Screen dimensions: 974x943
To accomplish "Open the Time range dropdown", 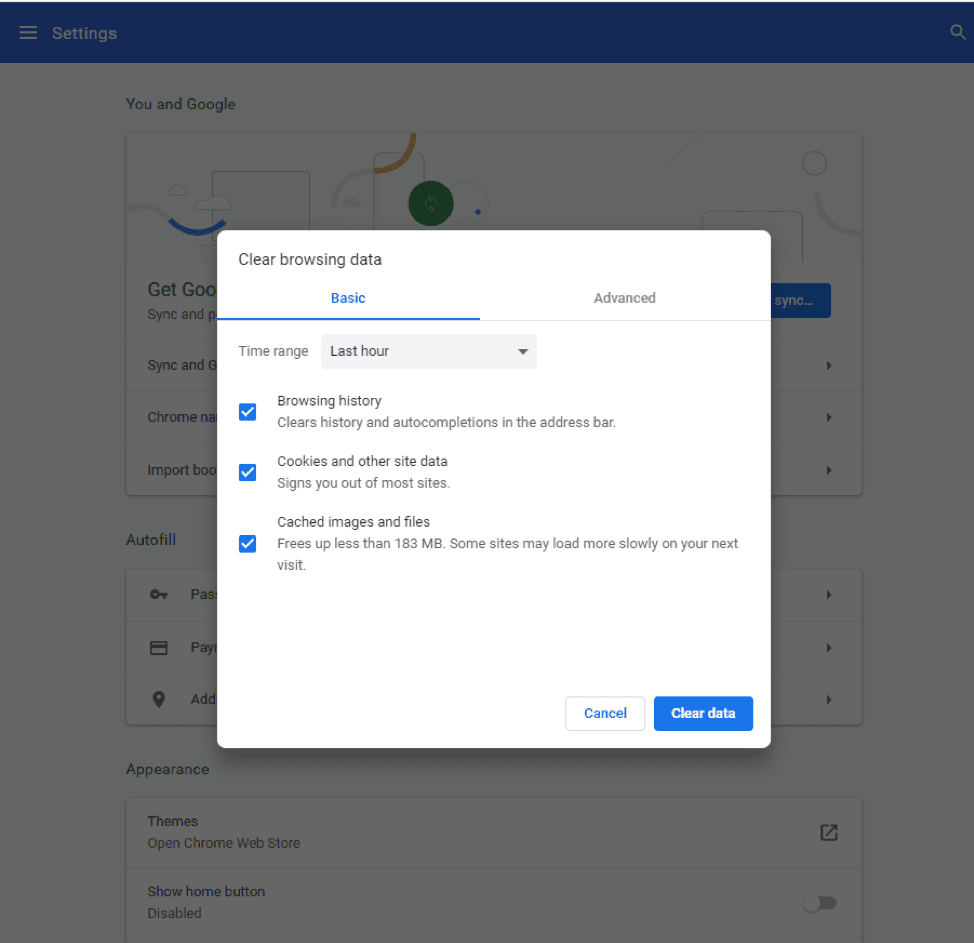I will tap(429, 352).
